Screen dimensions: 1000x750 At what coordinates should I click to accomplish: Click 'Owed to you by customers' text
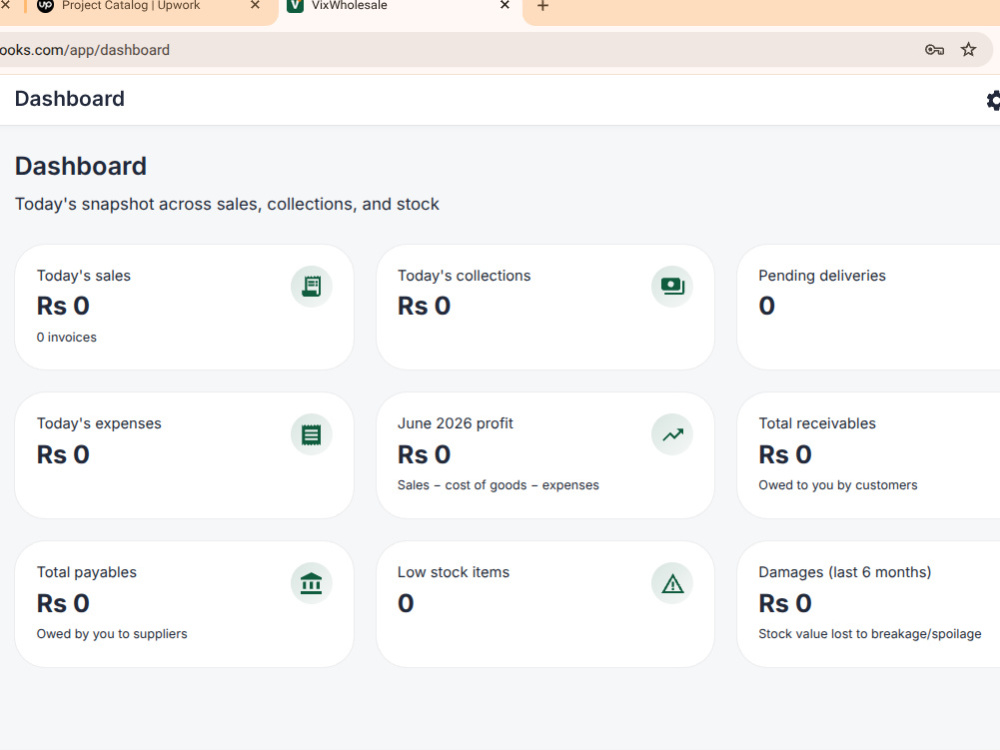click(x=837, y=485)
